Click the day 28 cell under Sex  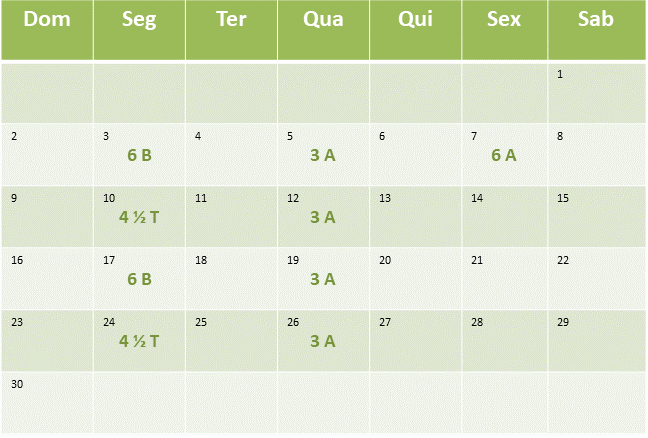[504, 340]
